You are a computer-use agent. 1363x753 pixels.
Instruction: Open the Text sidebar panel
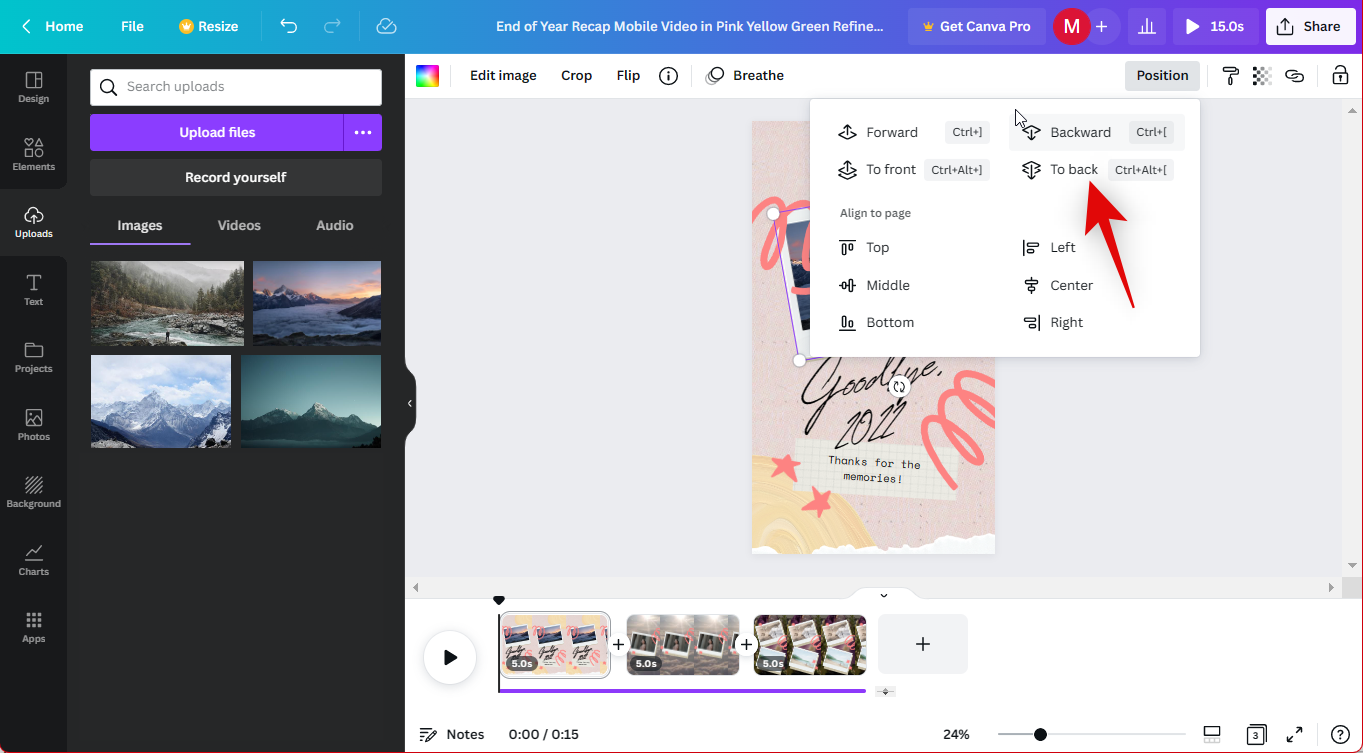point(33,289)
